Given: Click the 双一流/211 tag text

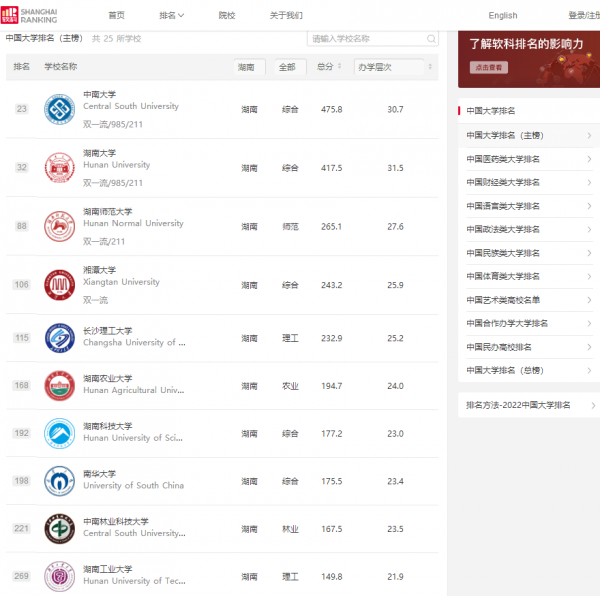Looking at the screenshot, I should [104, 241].
